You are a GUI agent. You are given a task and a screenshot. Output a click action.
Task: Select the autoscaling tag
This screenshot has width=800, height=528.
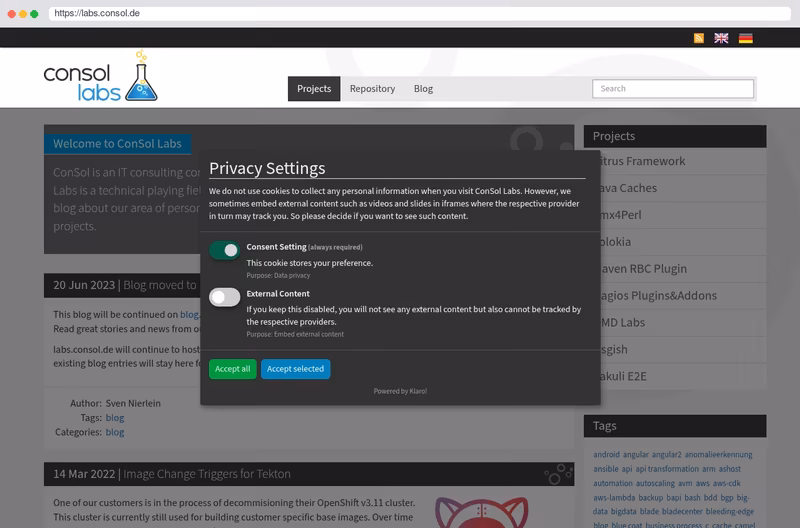tap(655, 483)
